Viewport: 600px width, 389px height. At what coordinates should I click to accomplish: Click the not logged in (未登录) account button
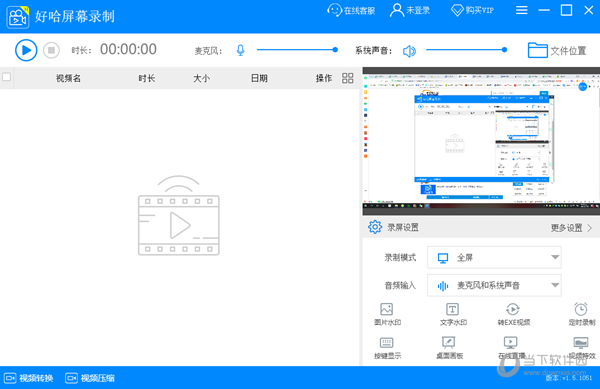pyautogui.click(x=409, y=10)
